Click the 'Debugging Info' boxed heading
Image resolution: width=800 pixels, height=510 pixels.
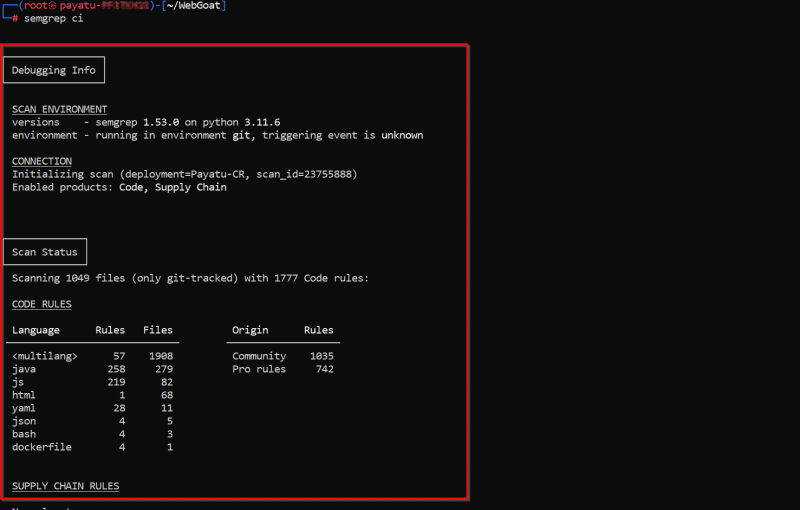pos(54,70)
